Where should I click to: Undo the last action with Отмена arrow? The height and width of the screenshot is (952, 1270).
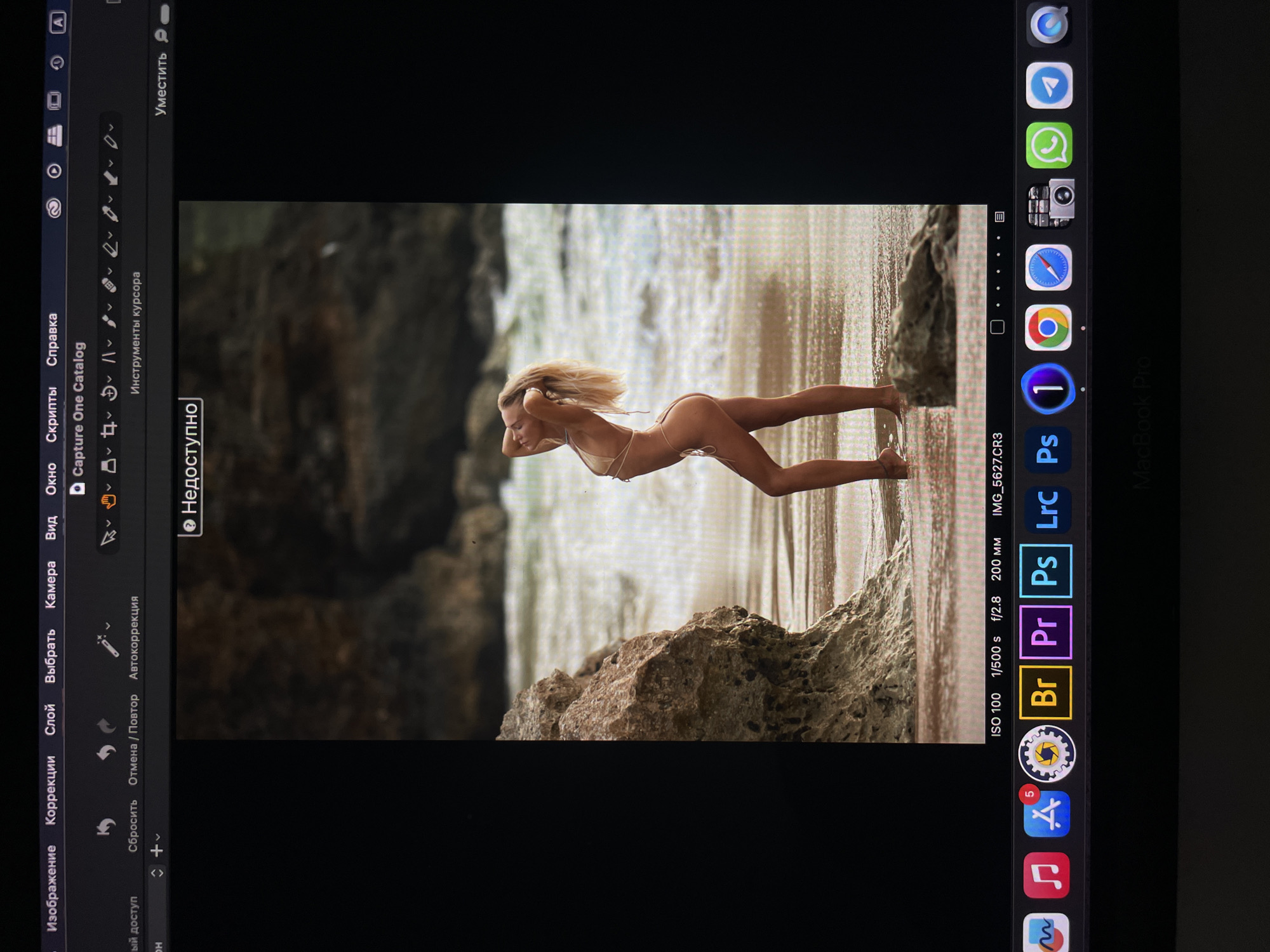pyautogui.click(x=106, y=753)
